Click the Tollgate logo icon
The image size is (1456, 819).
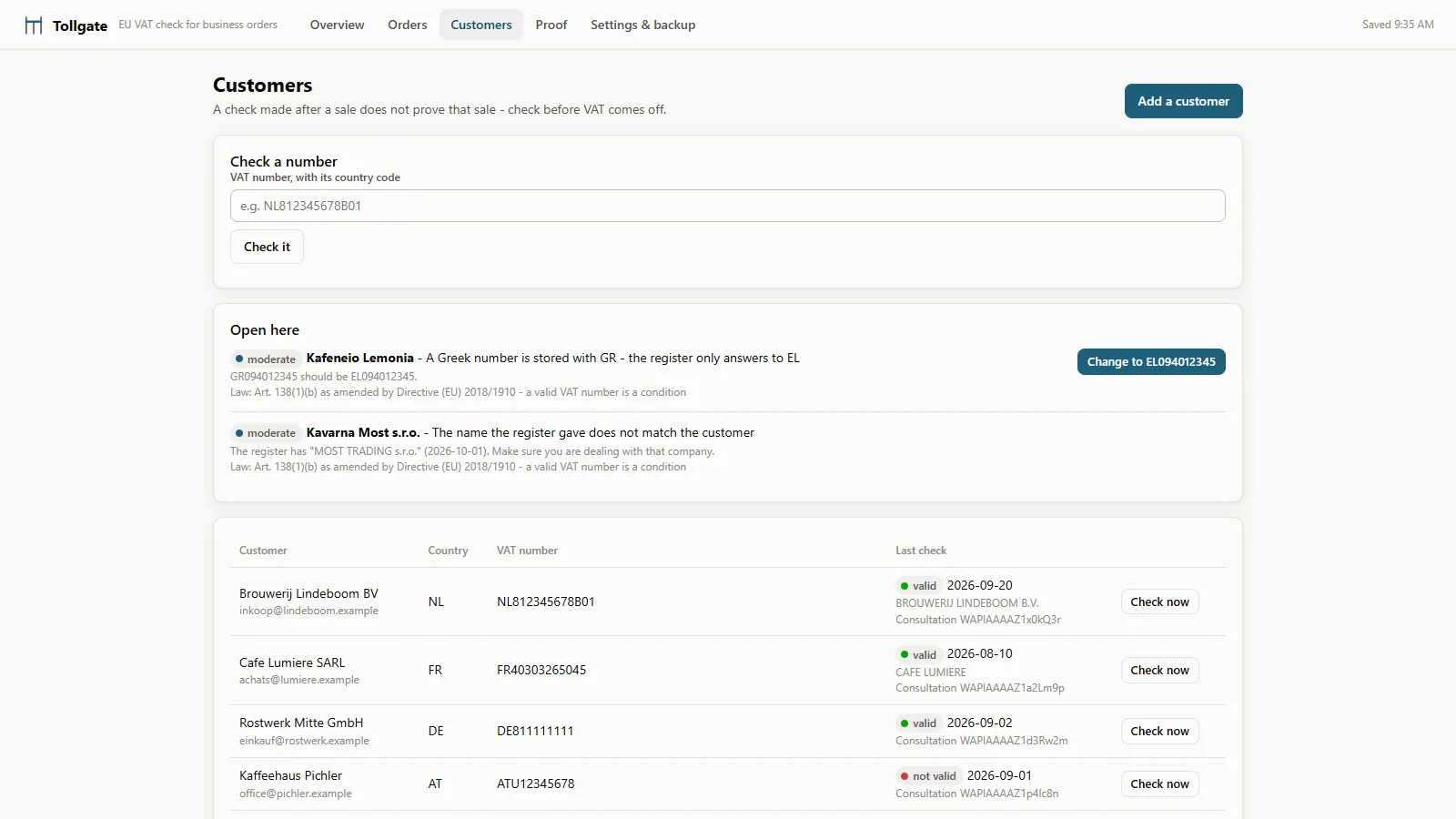pos(34,25)
